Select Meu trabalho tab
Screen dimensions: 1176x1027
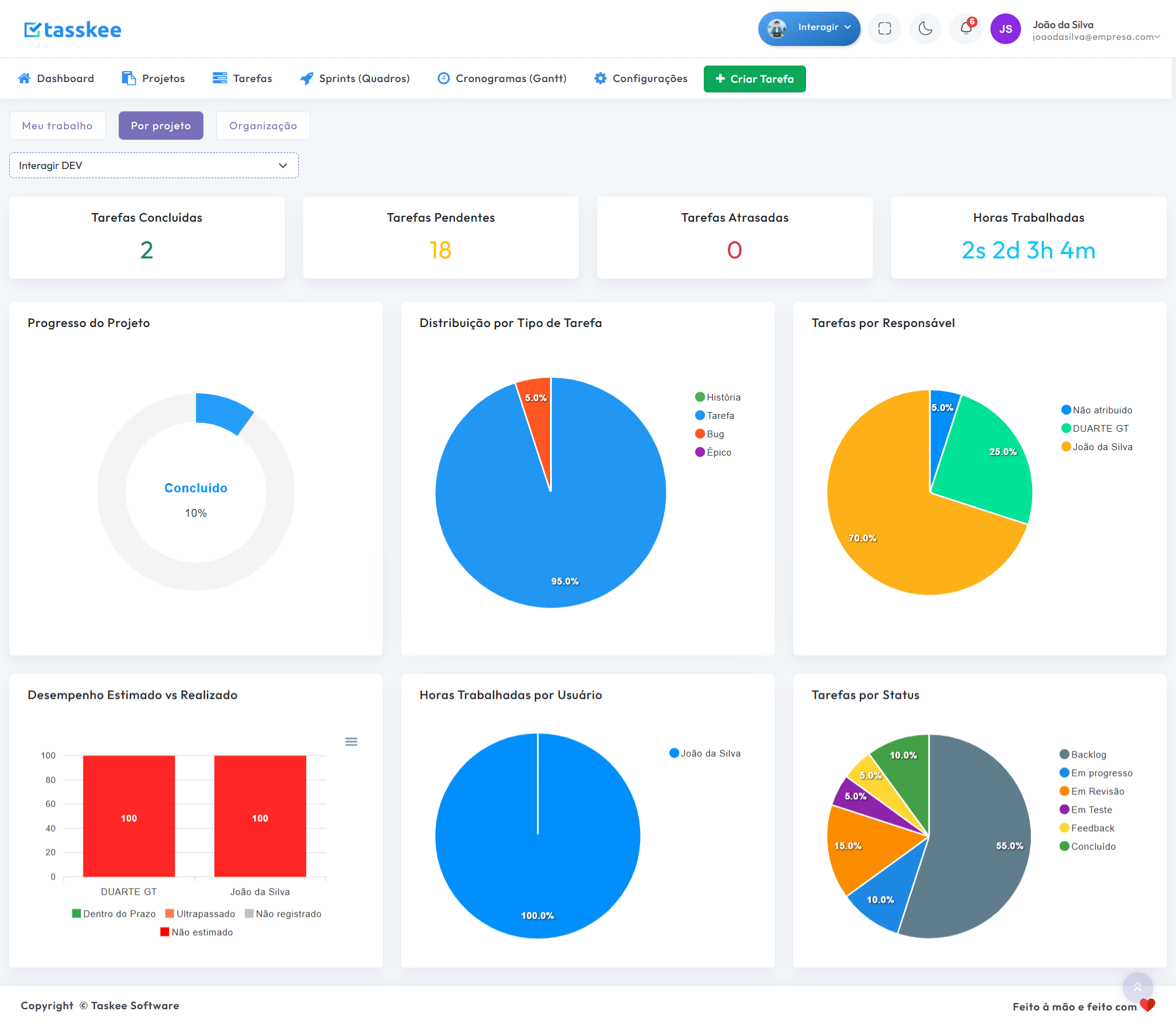pyautogui.click(x=58, y=126)
